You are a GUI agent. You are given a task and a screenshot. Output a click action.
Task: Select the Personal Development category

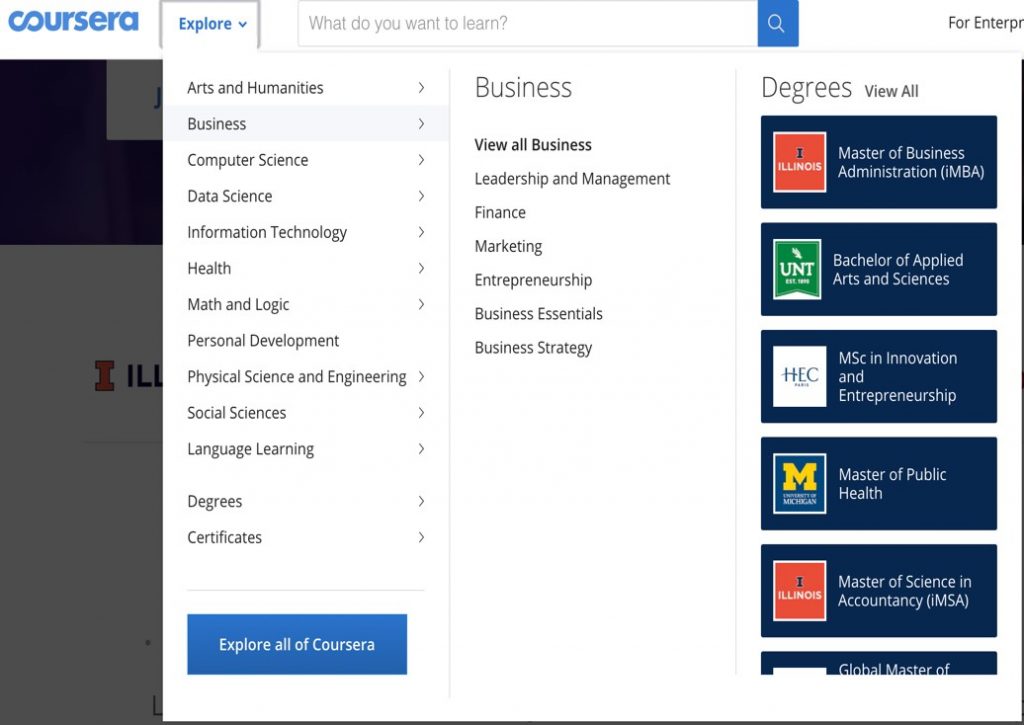click(x=263, y=341)
